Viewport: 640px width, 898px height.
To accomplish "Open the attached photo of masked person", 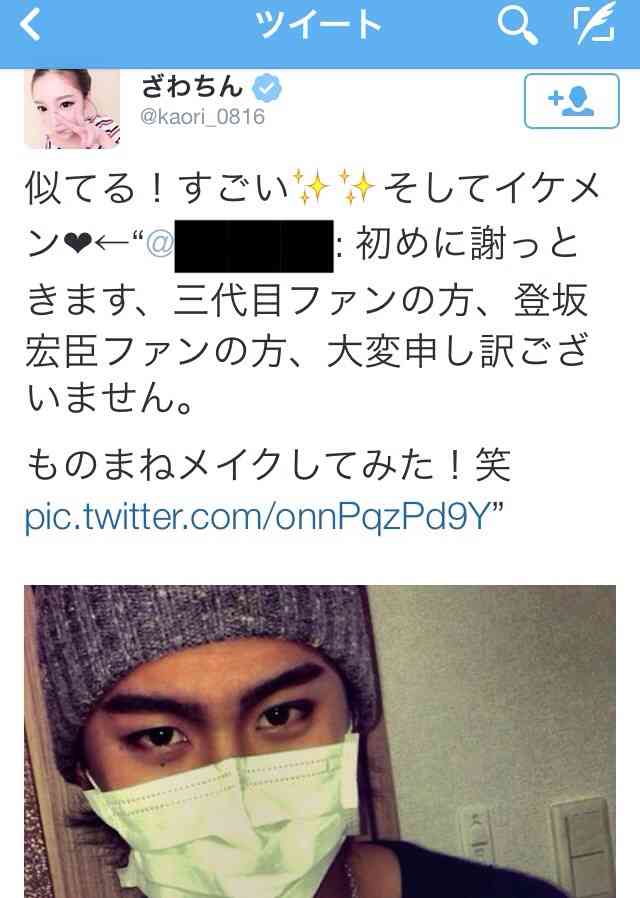I will [x=320, y=741].
